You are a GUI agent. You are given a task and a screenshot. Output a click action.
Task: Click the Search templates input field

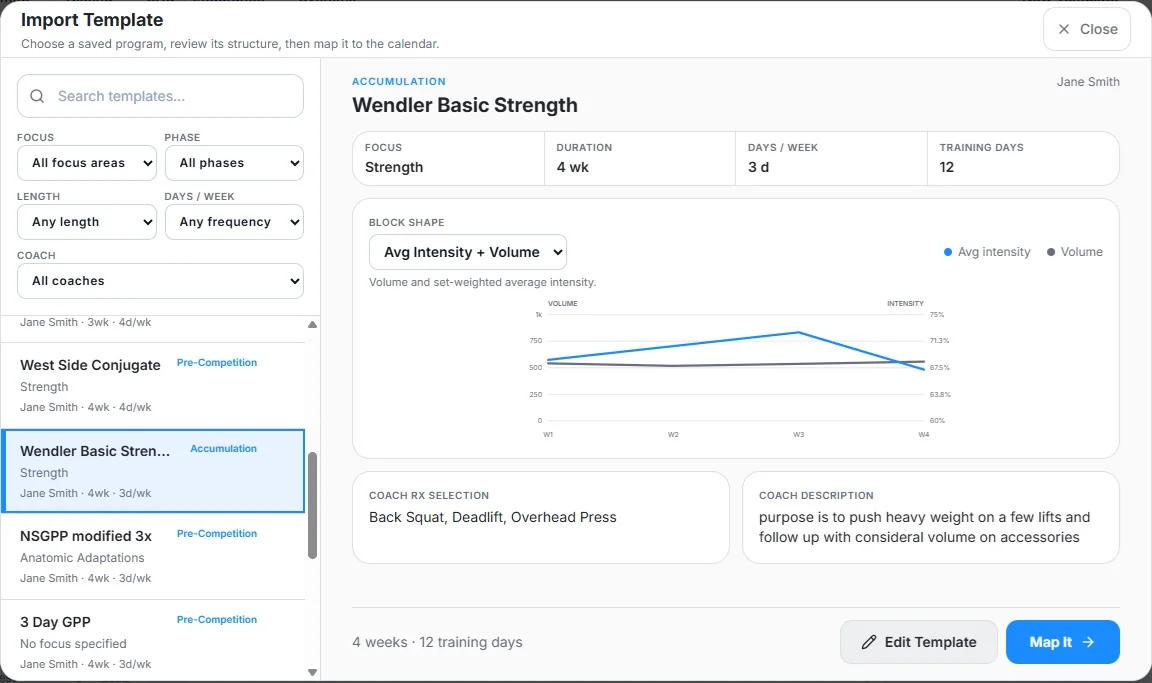(x=160, y=96)
